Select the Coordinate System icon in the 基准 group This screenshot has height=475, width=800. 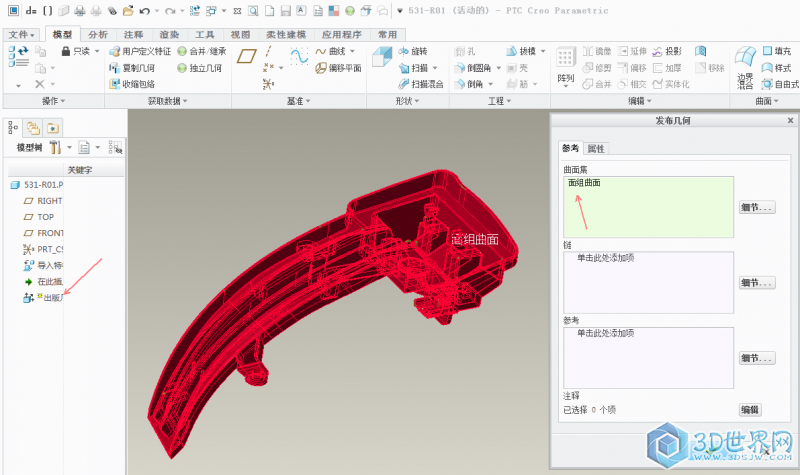(x=268, y=84)
